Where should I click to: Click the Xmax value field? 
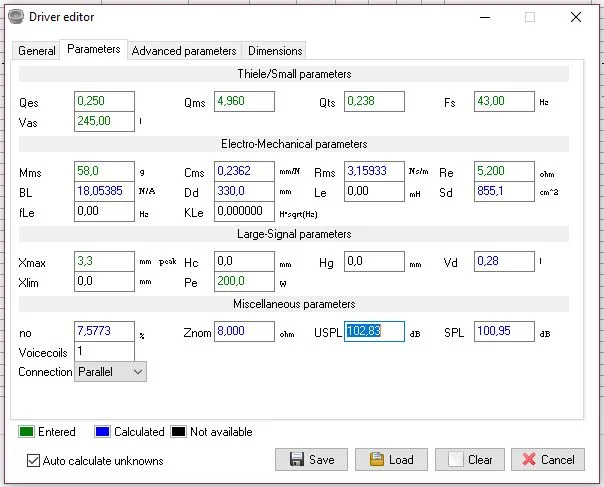(104, 262)
